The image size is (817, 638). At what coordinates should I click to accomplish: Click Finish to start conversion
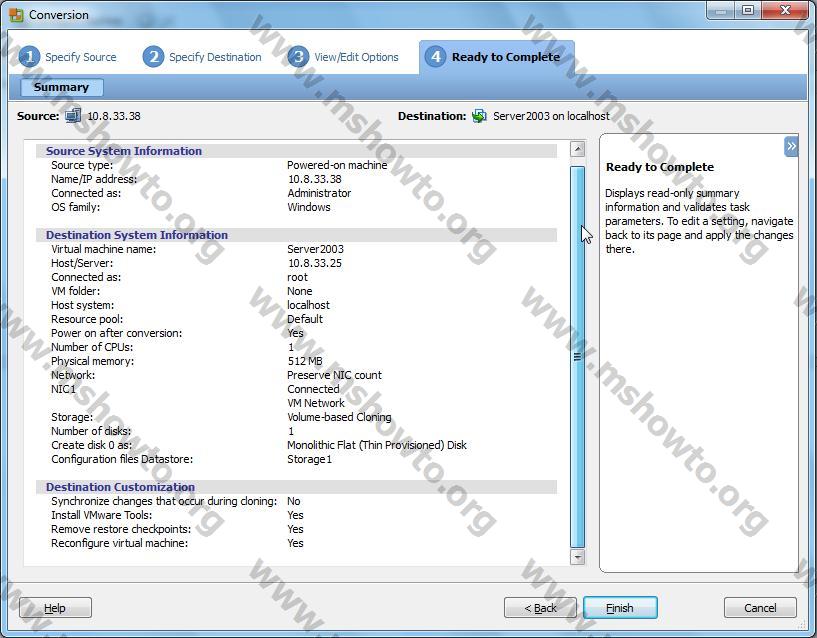[620, 608]
